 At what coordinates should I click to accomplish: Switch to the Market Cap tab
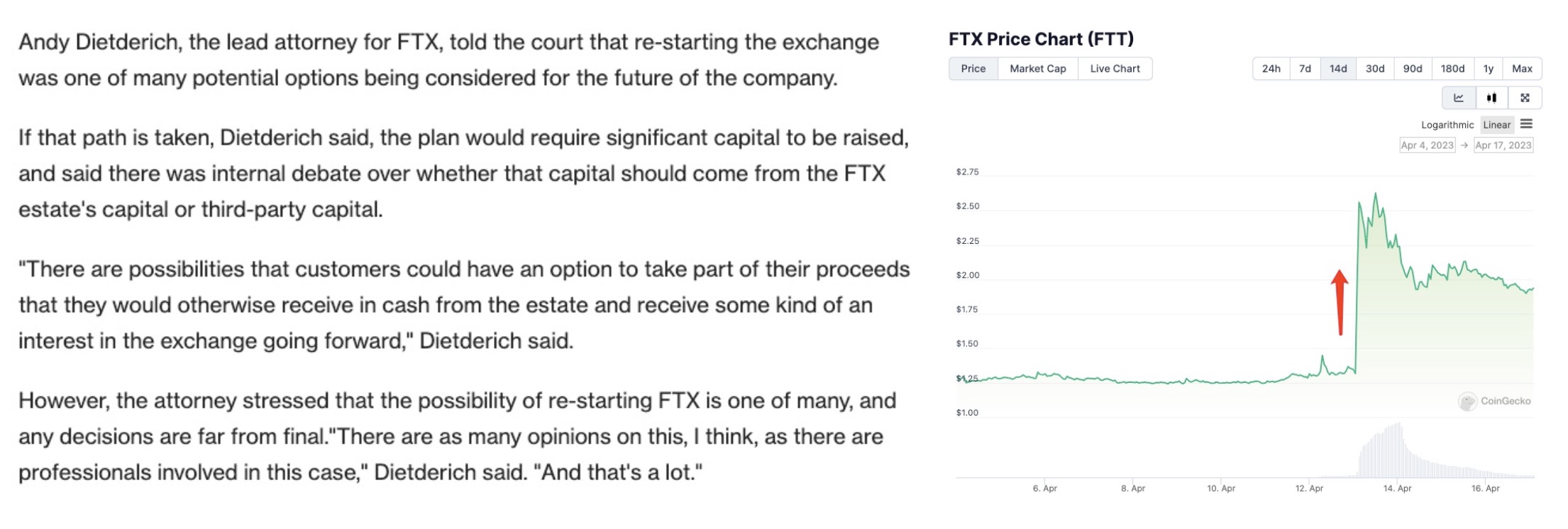point(1037,69)
